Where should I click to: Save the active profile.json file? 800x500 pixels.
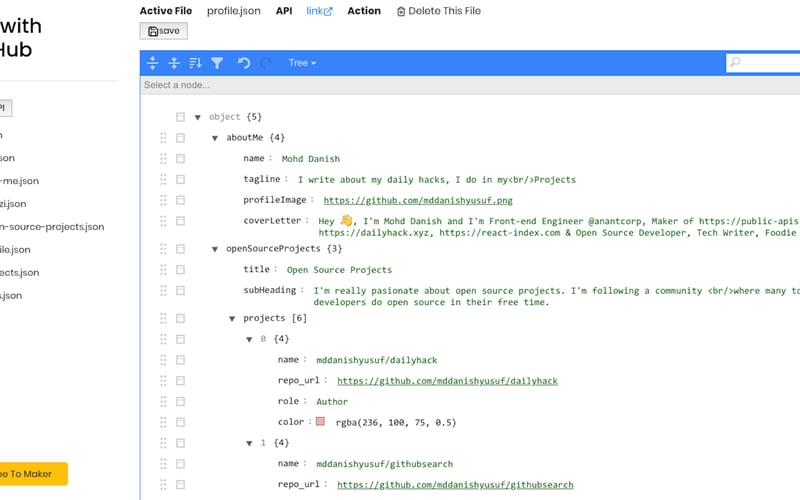click(164, 31)
